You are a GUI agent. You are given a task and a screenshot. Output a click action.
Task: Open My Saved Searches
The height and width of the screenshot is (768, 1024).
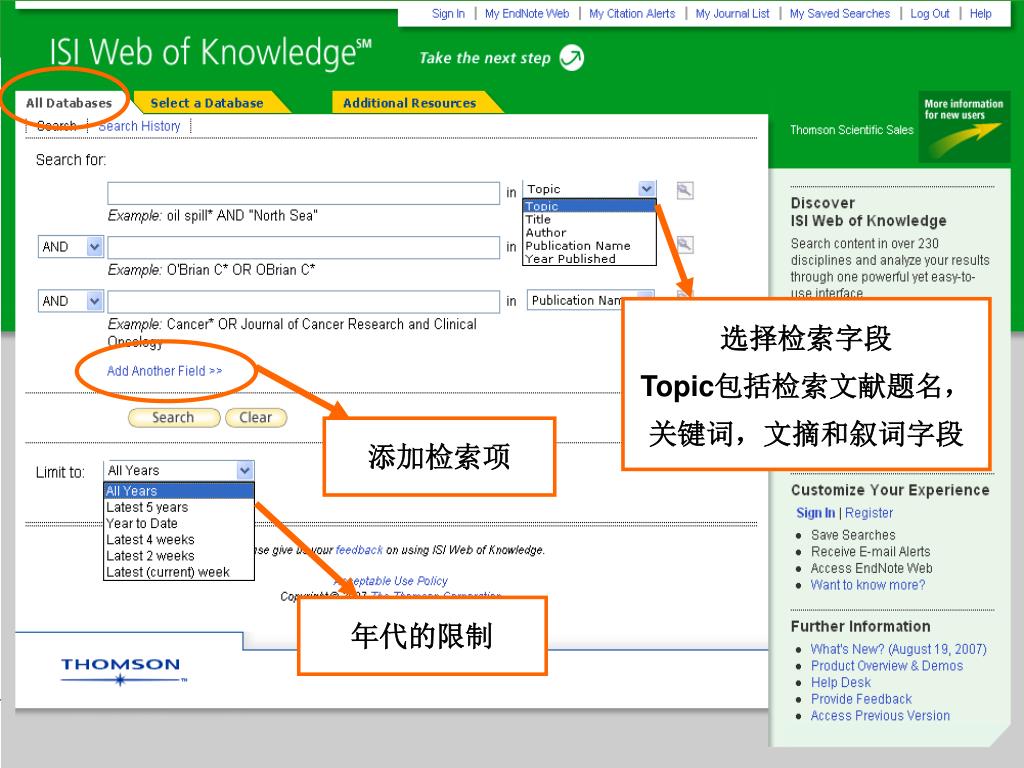[x=840, y=13]
